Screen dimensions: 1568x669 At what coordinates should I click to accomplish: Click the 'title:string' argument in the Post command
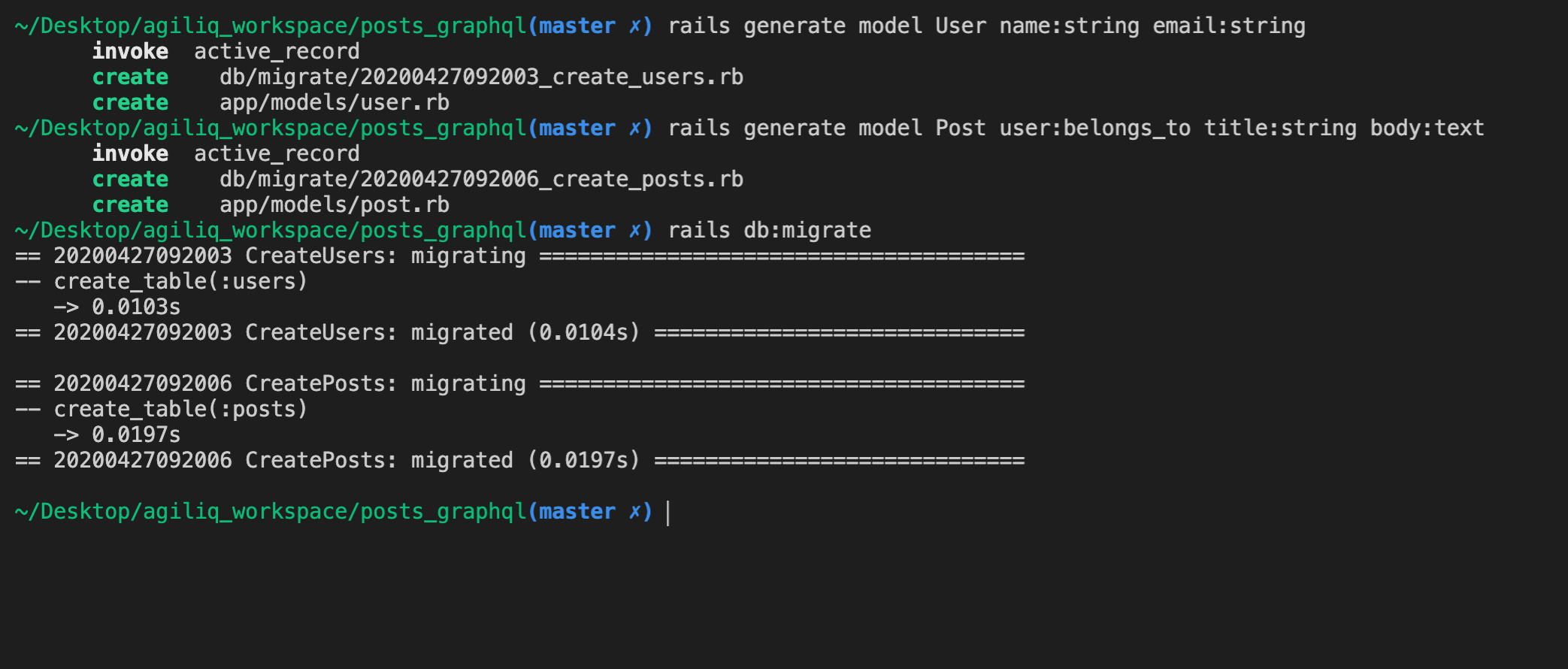click(1280, 128)
